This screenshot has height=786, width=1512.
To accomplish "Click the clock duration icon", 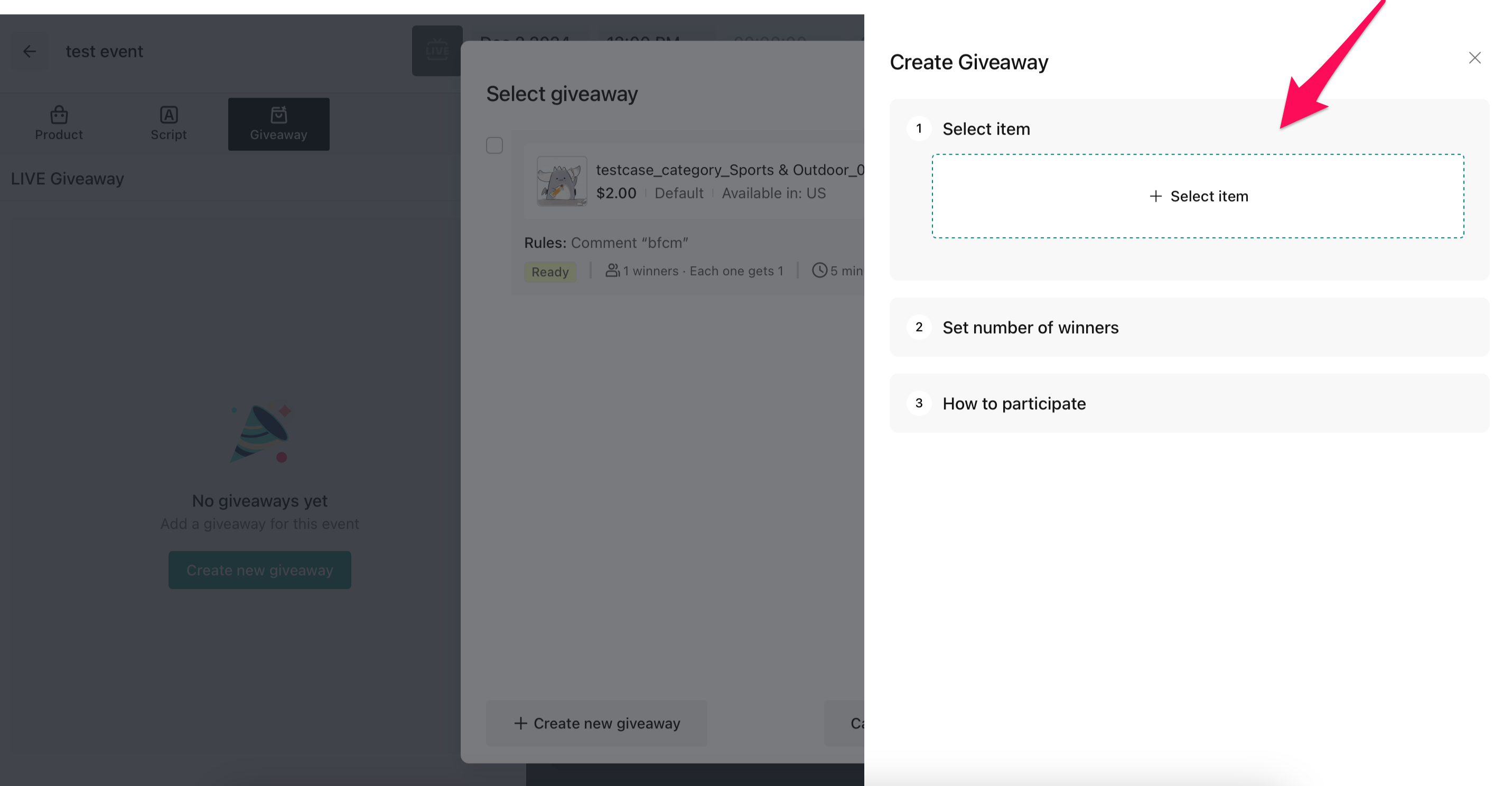I will click(819, 270).
